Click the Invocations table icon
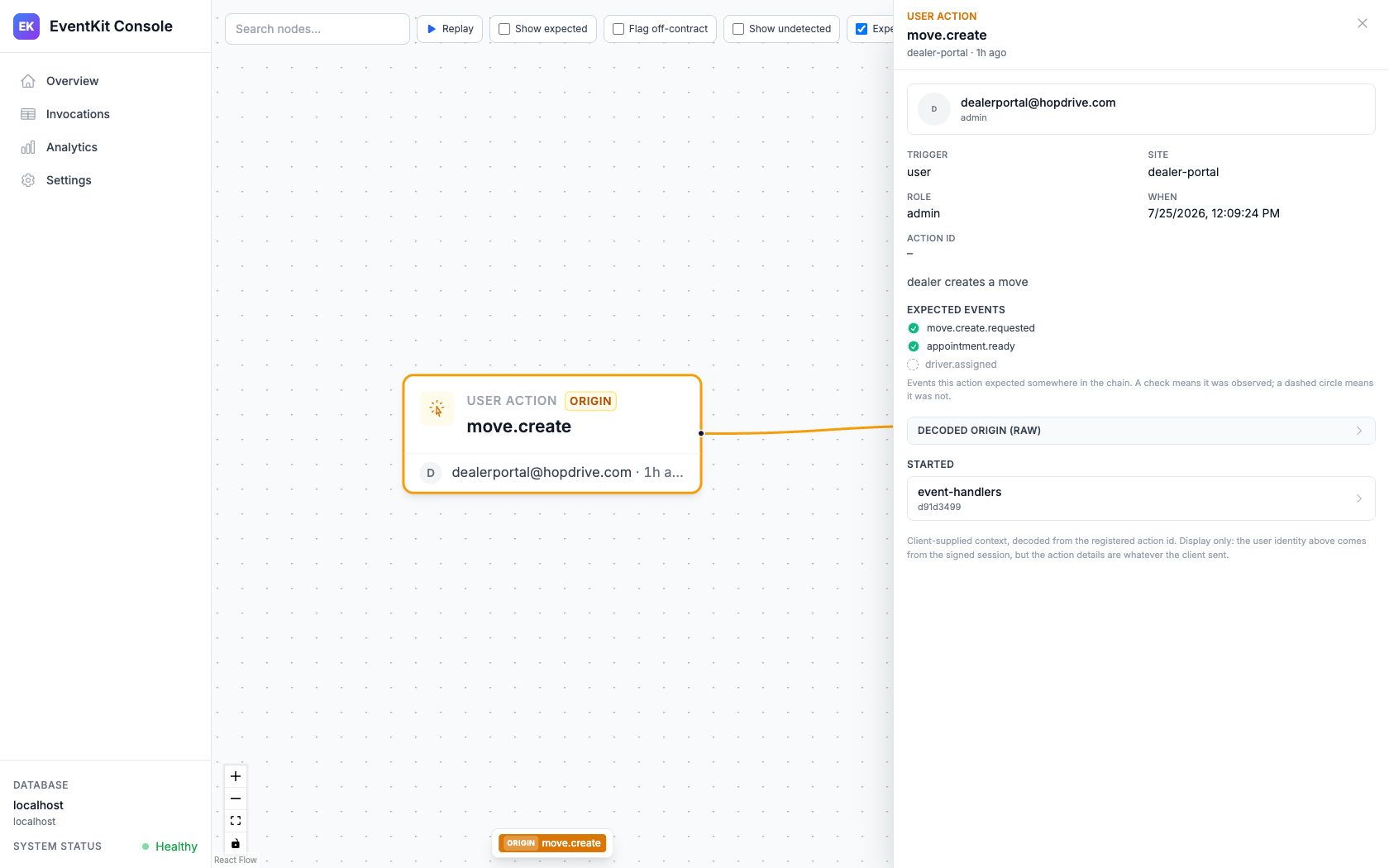The image size is (1389, 868). pyautogui.click(x=28, y=114)
